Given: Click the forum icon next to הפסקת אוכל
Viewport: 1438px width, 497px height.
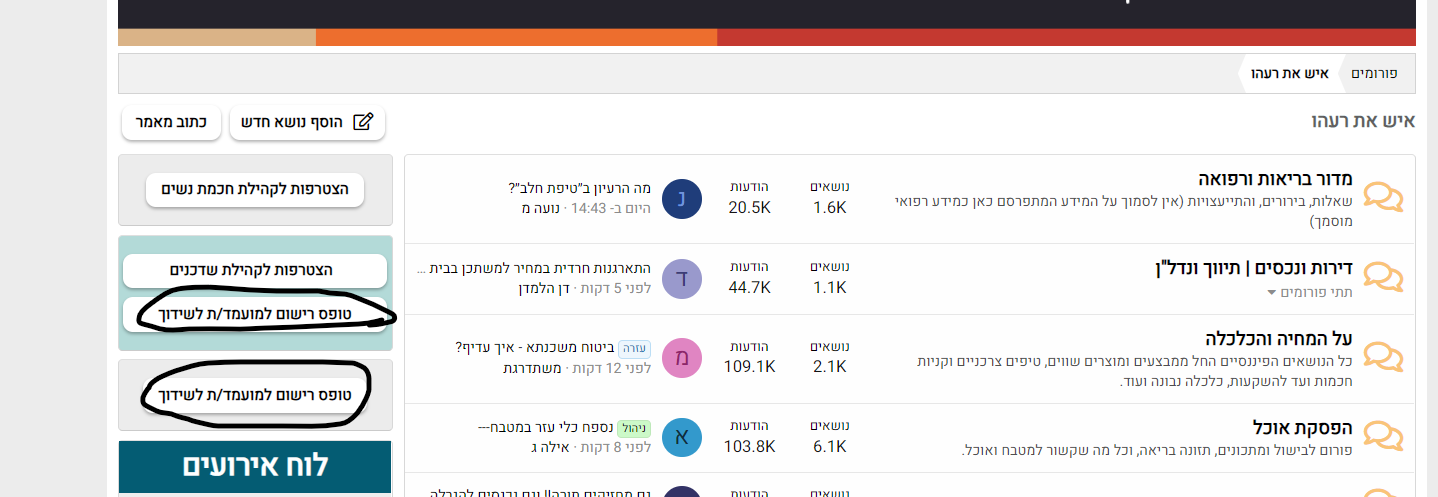Looking at the screenshot, I should [x=1383, y=436].
